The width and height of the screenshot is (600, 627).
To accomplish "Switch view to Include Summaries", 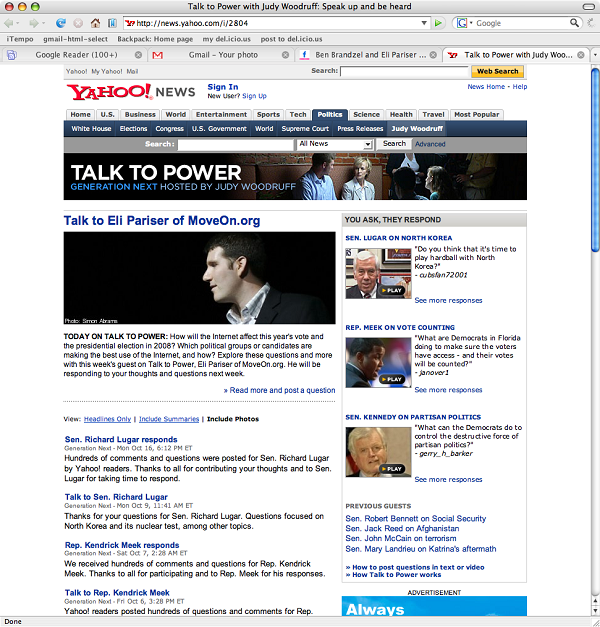I will [169, 419].
